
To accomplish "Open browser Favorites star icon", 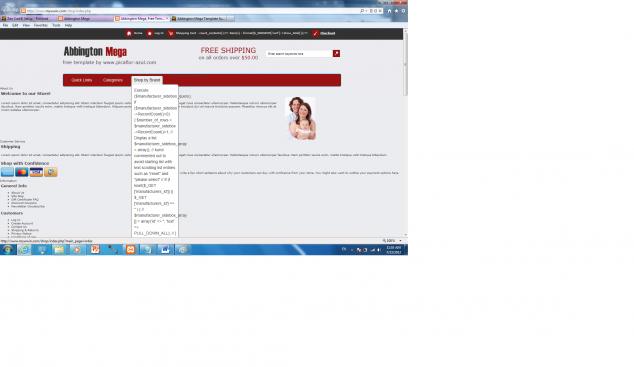I will 396,11.
